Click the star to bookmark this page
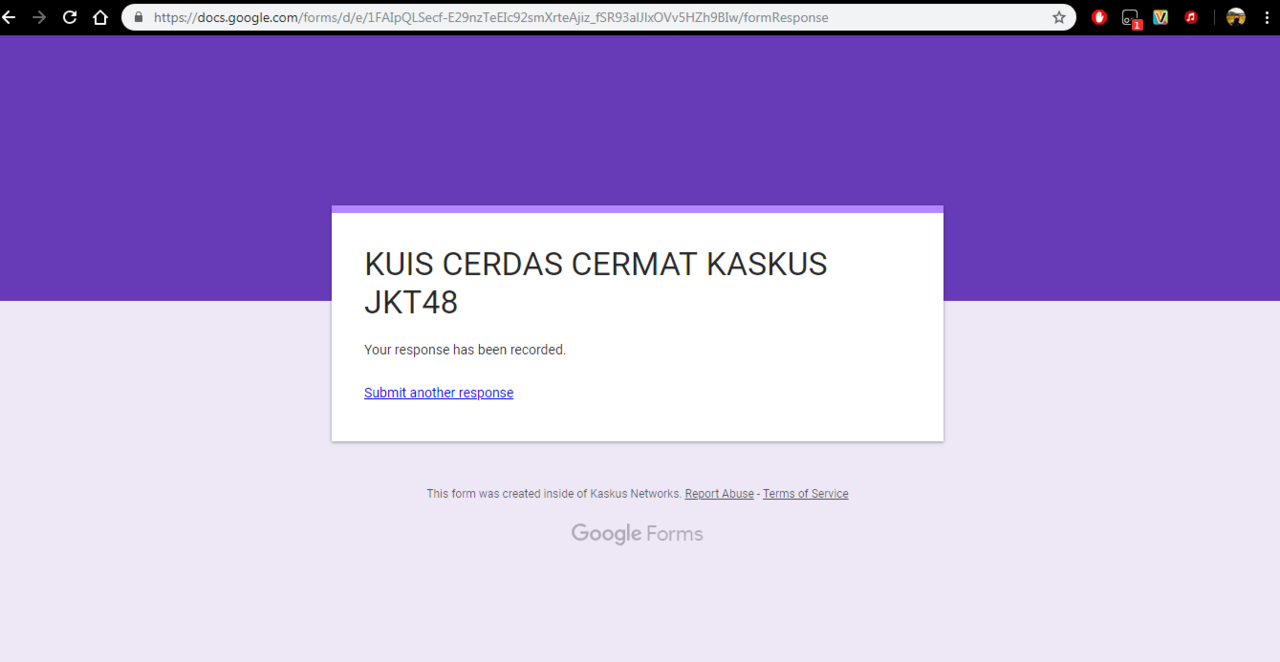 [x=1058, y=17]
